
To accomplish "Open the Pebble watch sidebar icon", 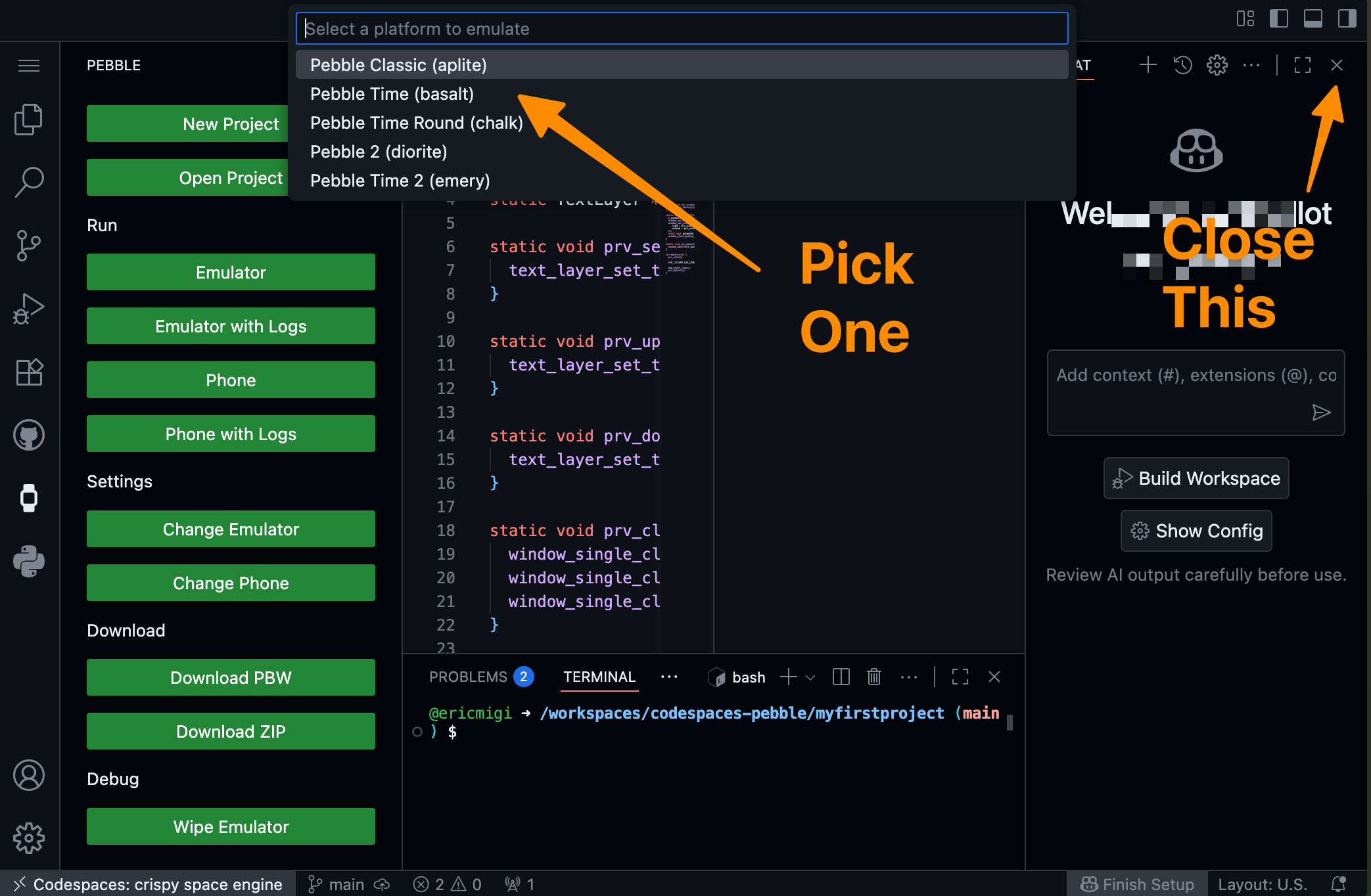I will coord(29,497).
